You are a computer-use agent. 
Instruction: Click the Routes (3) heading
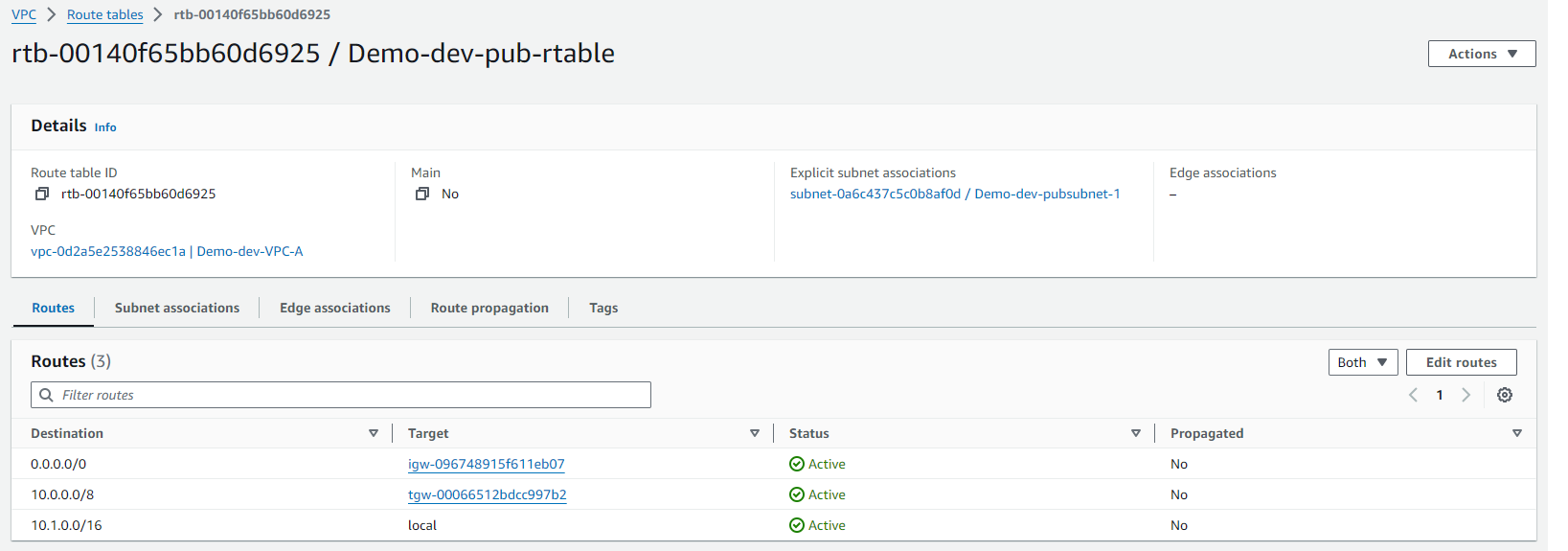pos(71,361)
